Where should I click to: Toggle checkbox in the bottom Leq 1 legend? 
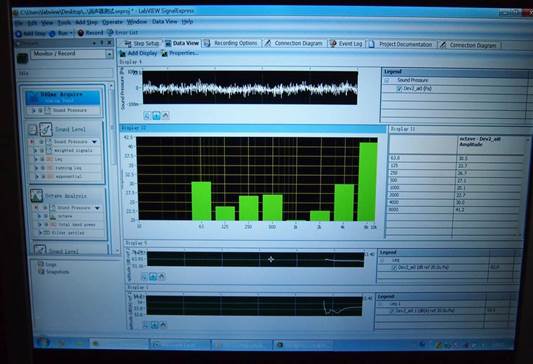(392, 311)
